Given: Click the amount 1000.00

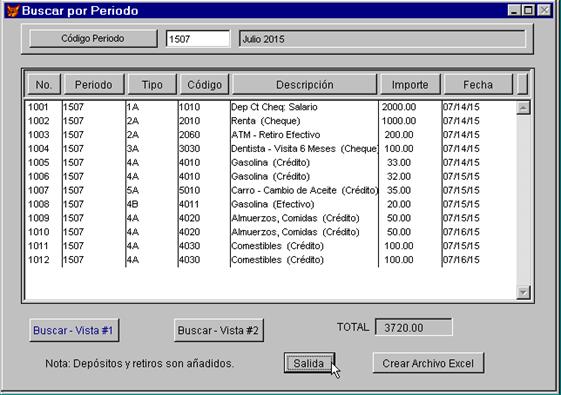Looking at the screenshot, I should coord(399,121).
